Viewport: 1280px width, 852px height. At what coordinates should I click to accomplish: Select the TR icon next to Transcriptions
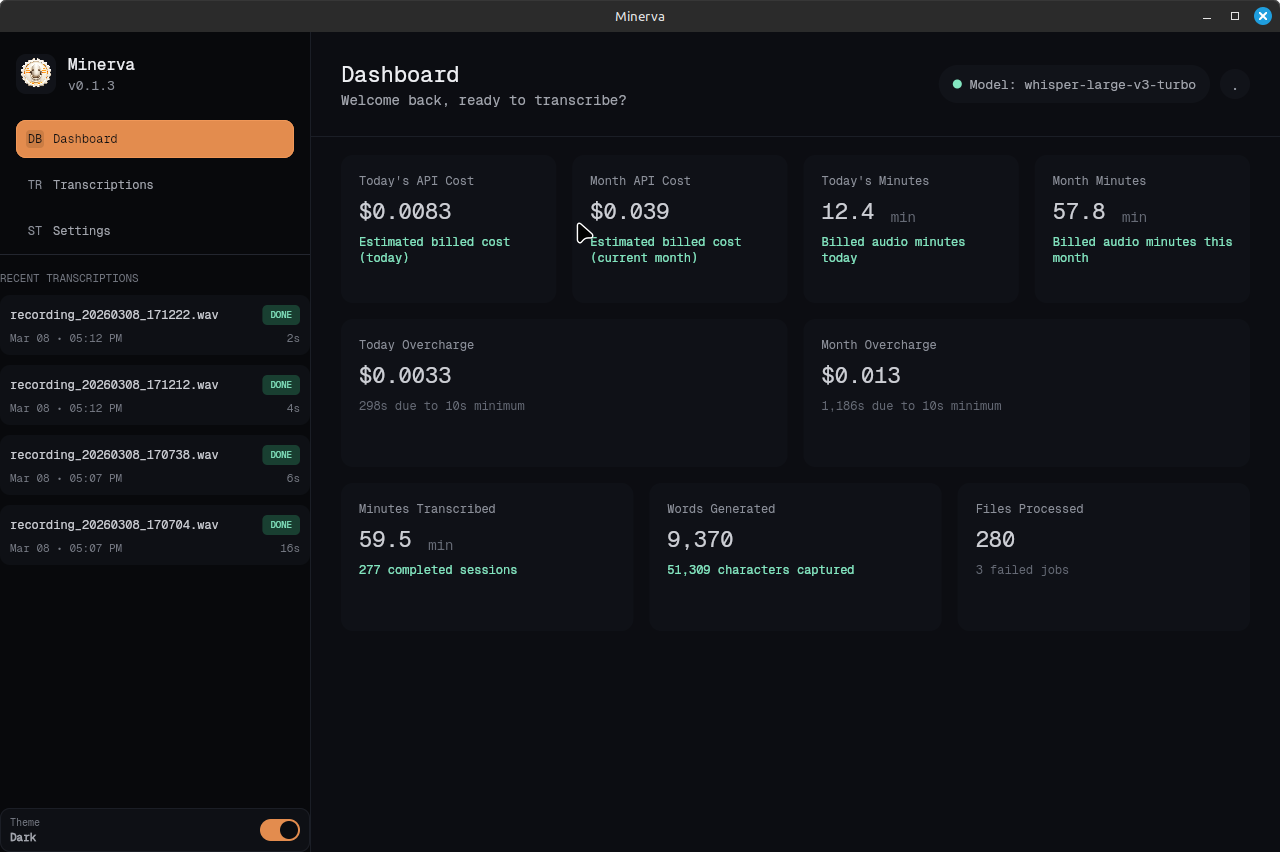[x=34, y=185]
